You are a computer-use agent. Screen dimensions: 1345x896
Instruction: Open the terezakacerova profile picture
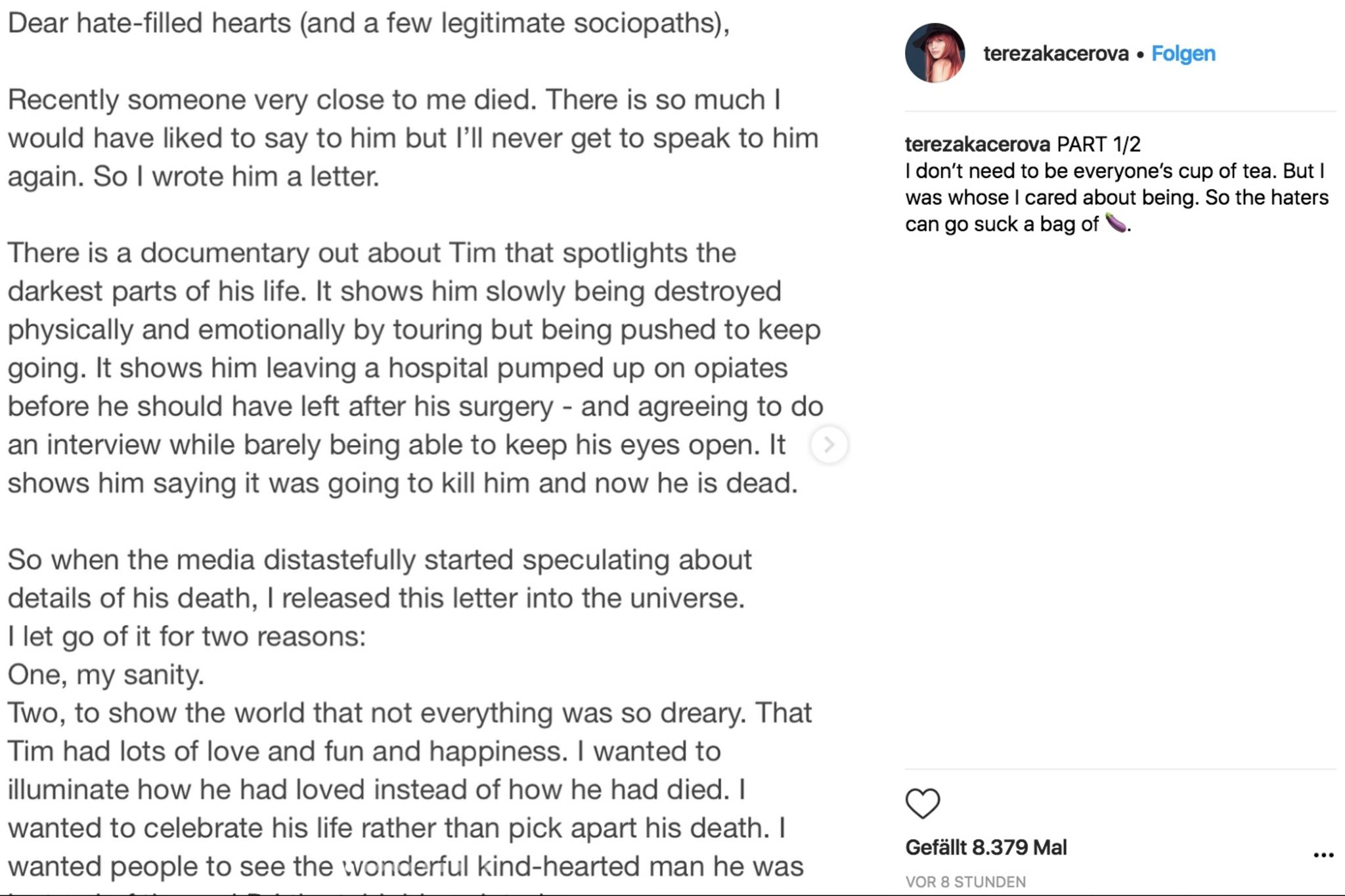[935, 53]
